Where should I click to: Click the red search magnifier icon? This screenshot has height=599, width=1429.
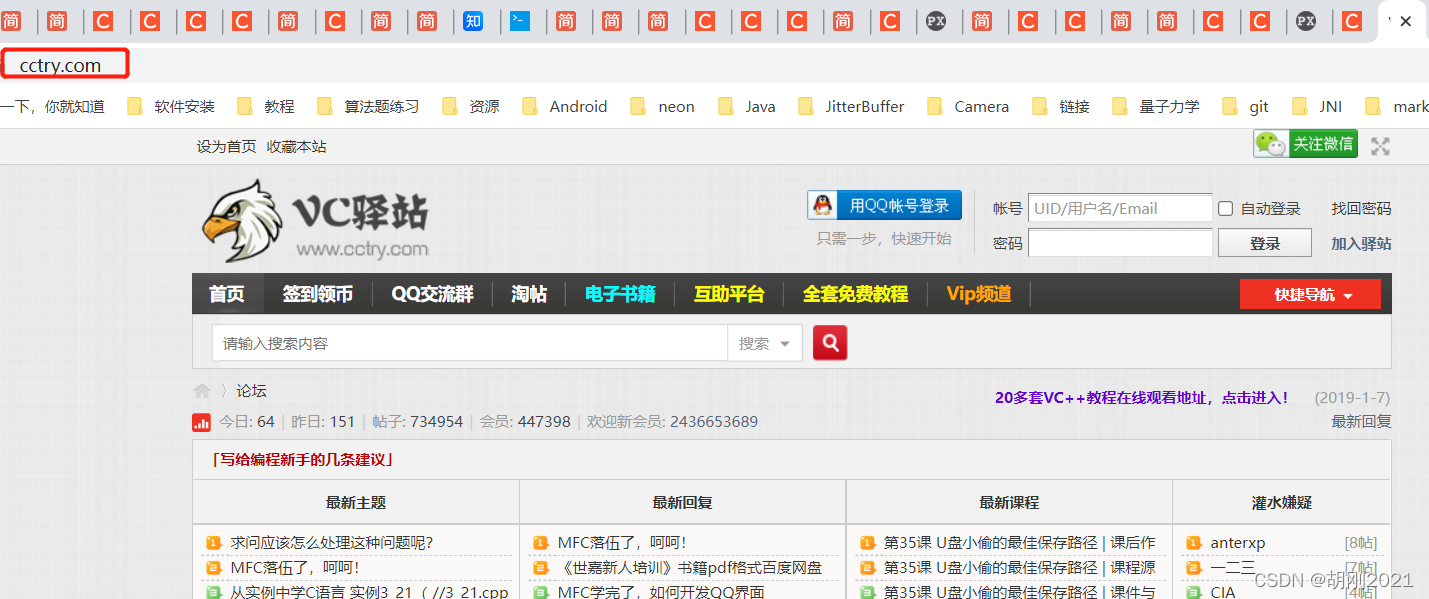829,342
